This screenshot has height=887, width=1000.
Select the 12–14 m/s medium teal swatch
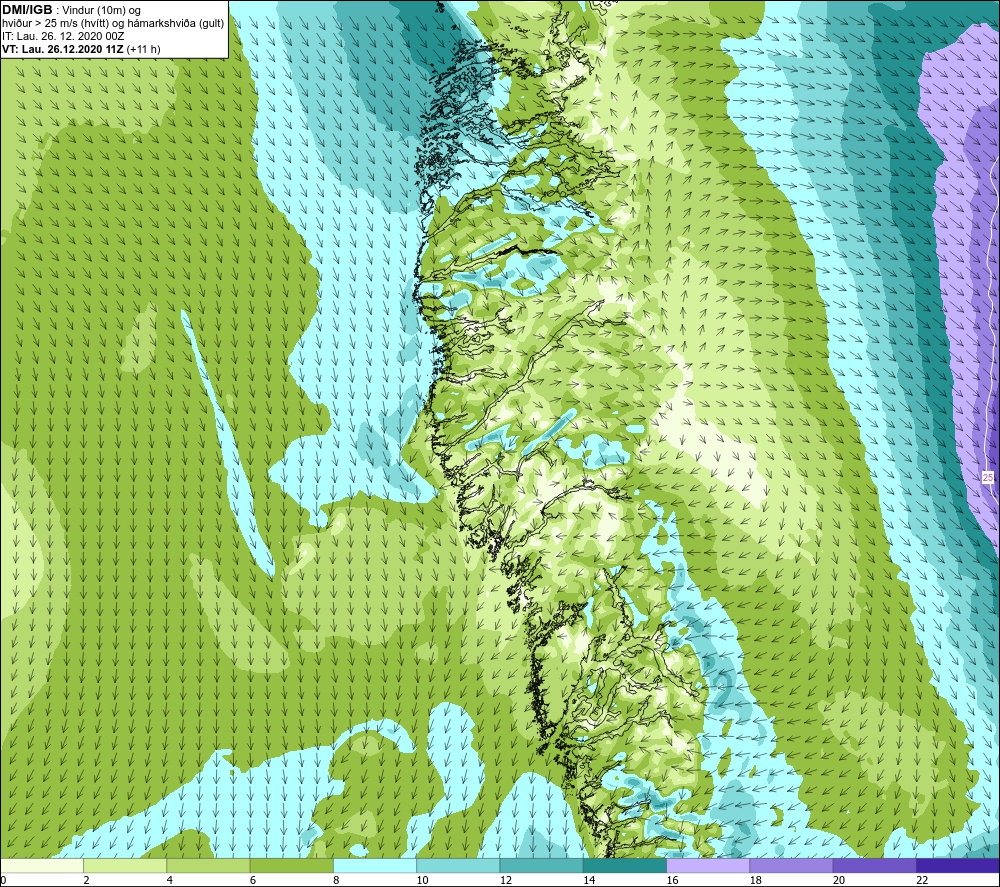tap(541, 865)
